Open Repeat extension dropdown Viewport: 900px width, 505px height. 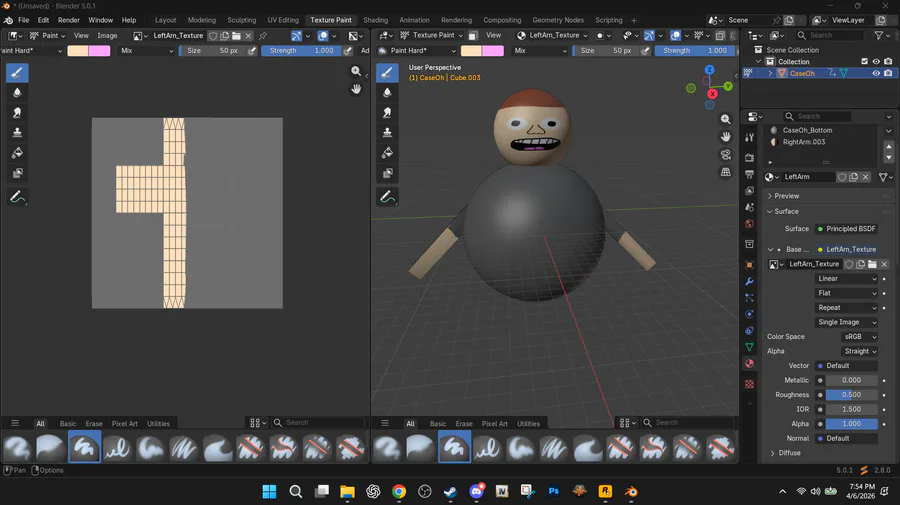tap(847, 308)
